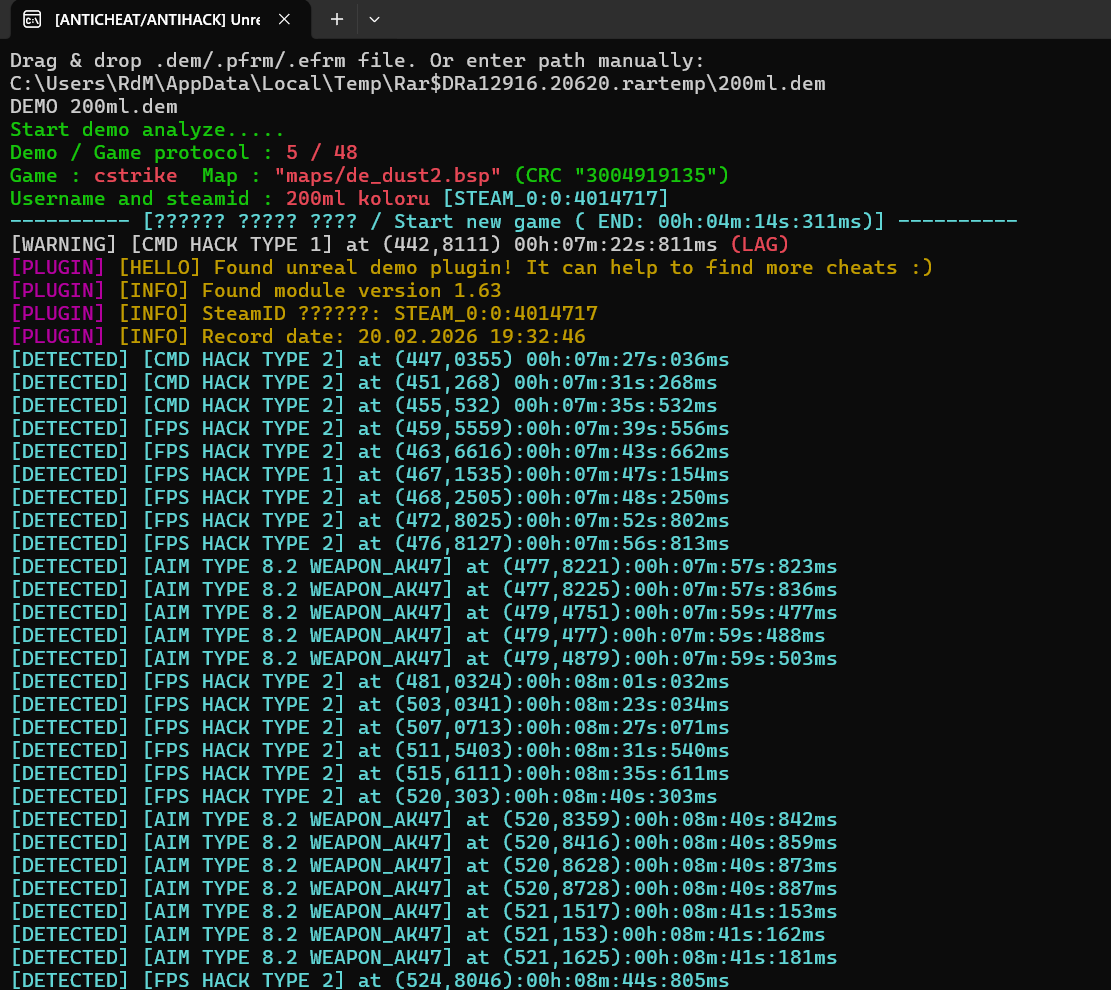The height and width of the screenshot is (990, 1111).
Task: Open a new terminal tab with plus button
Action: [337, 19]
